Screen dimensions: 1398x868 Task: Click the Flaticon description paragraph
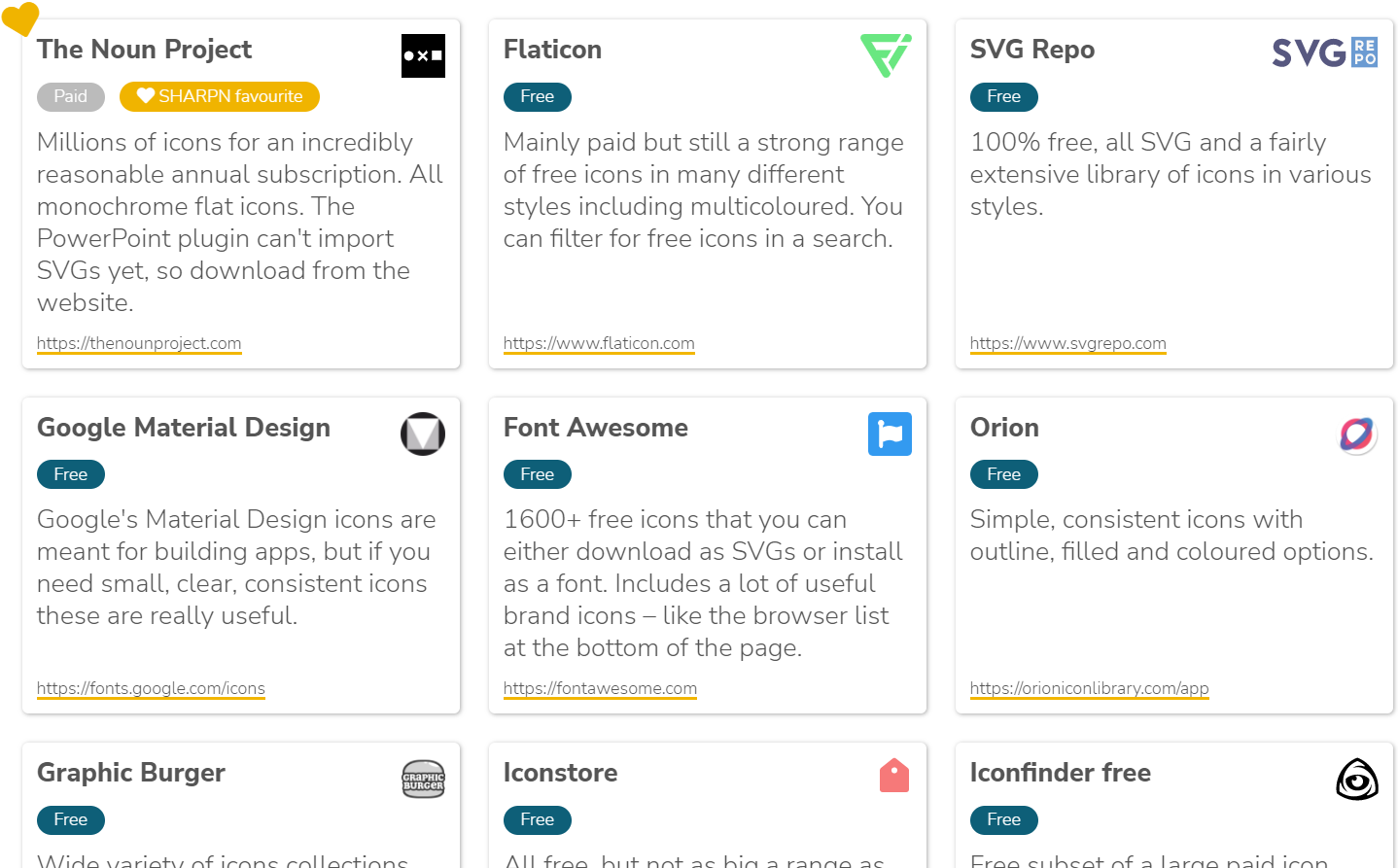click(704, 191)
